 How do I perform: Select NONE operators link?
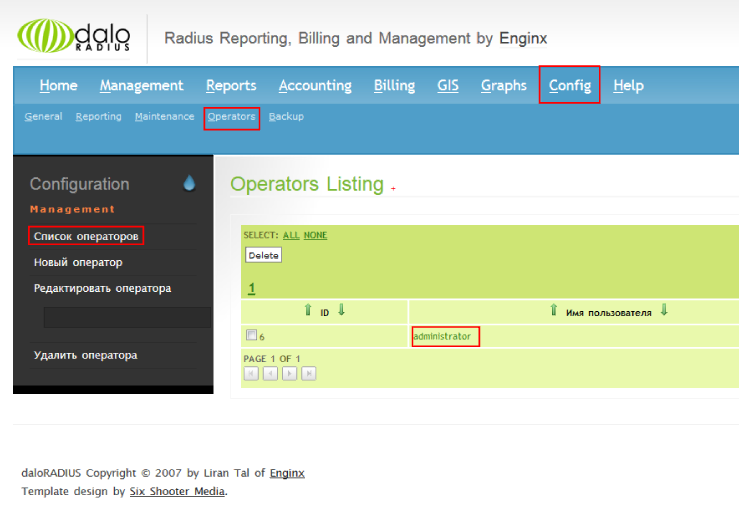point(315,235)
